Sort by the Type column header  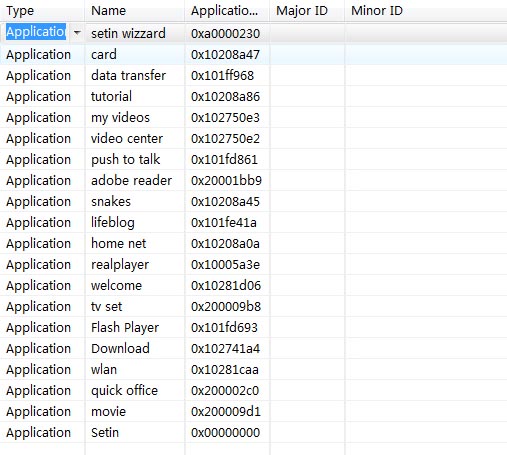[42, 11]
